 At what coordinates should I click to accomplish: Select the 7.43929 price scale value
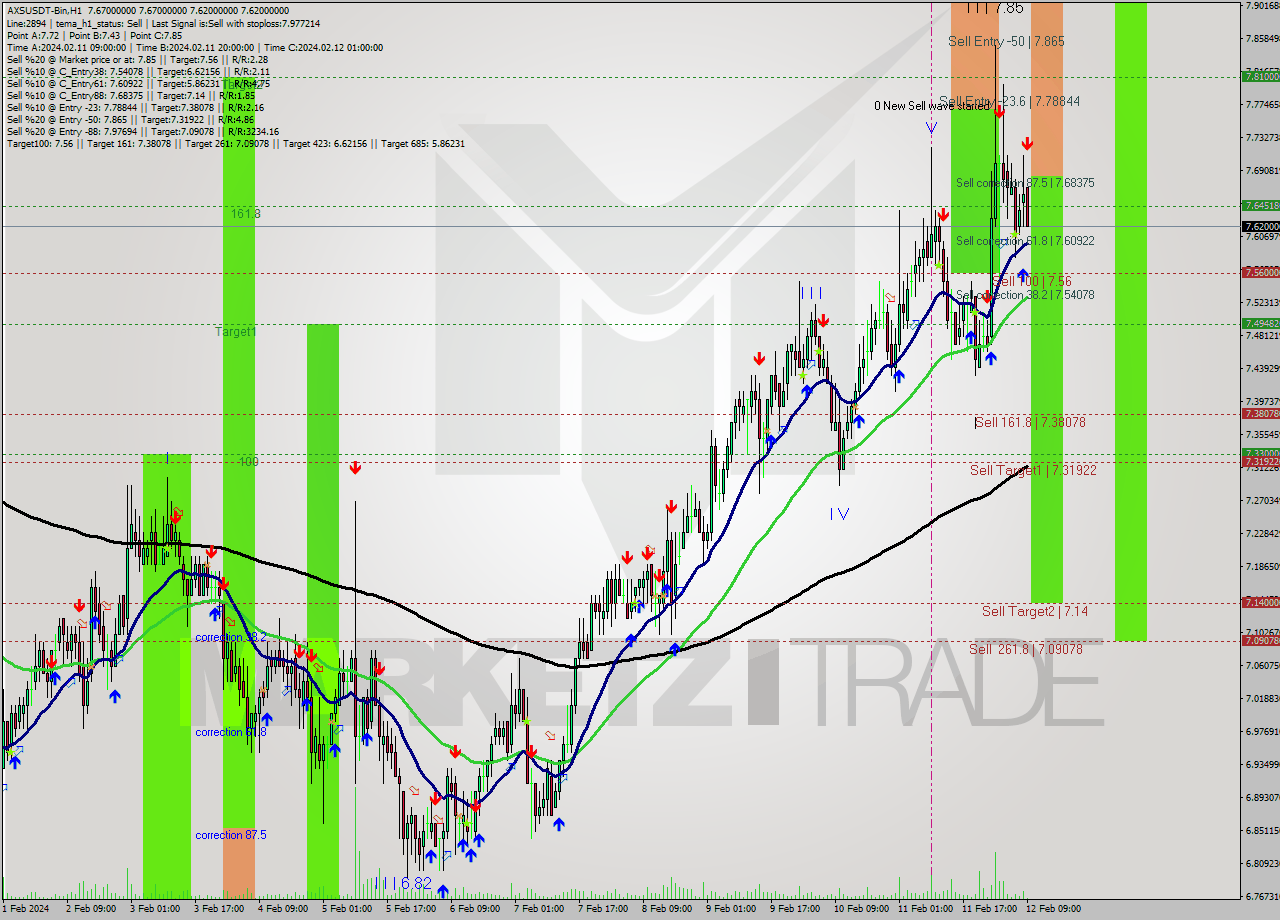click(1262, 368)
